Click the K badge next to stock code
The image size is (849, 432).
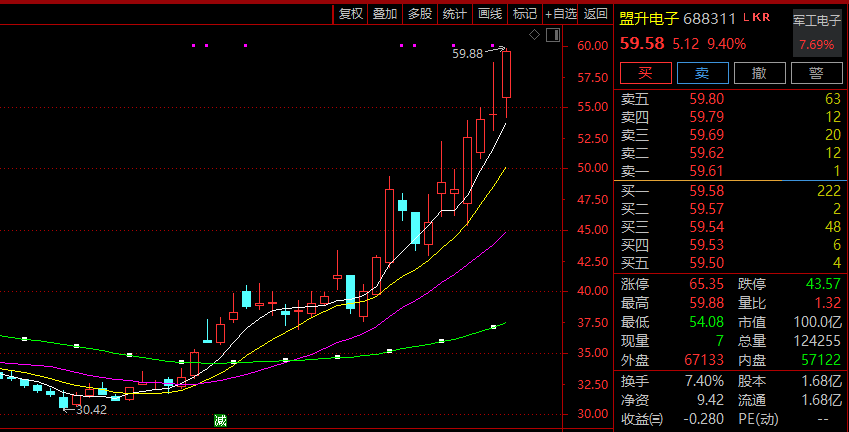756,18
